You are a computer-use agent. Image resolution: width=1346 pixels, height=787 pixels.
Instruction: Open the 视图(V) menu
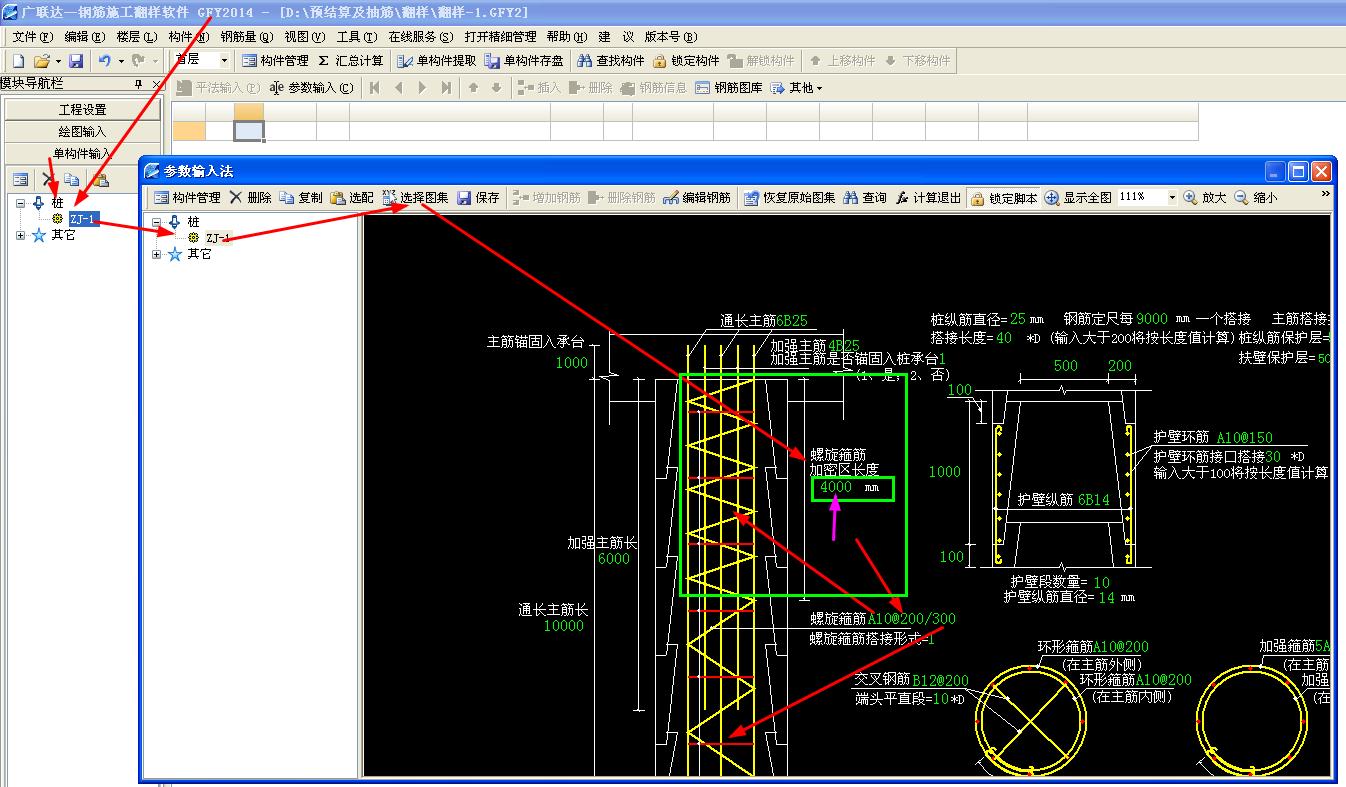click(305, 36)
